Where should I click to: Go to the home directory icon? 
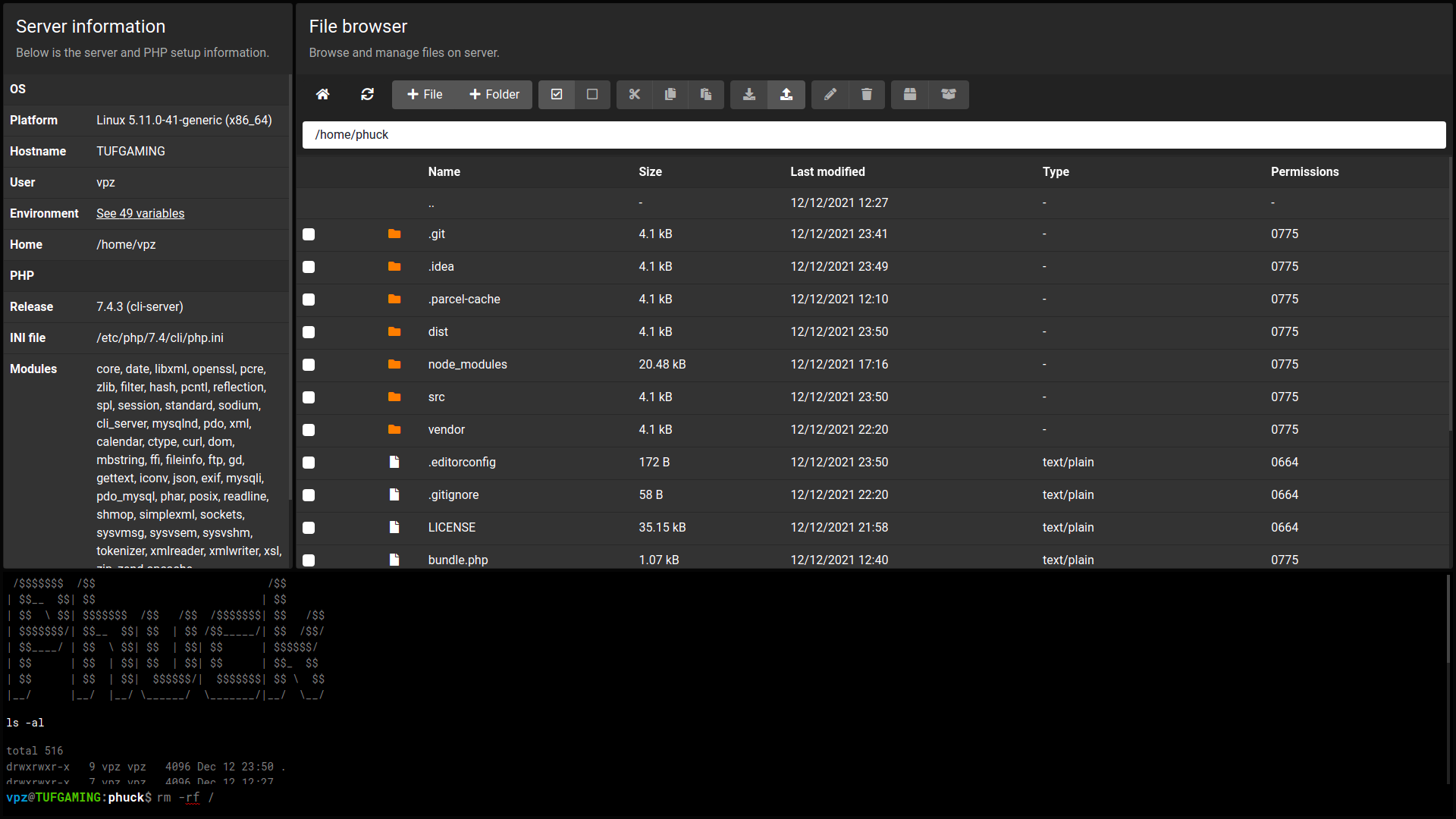pos(322,94)
